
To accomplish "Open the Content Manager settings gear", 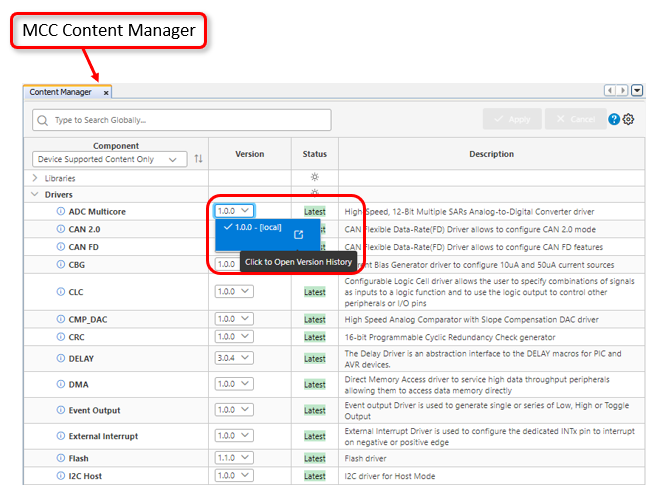I will click(629, 119).
